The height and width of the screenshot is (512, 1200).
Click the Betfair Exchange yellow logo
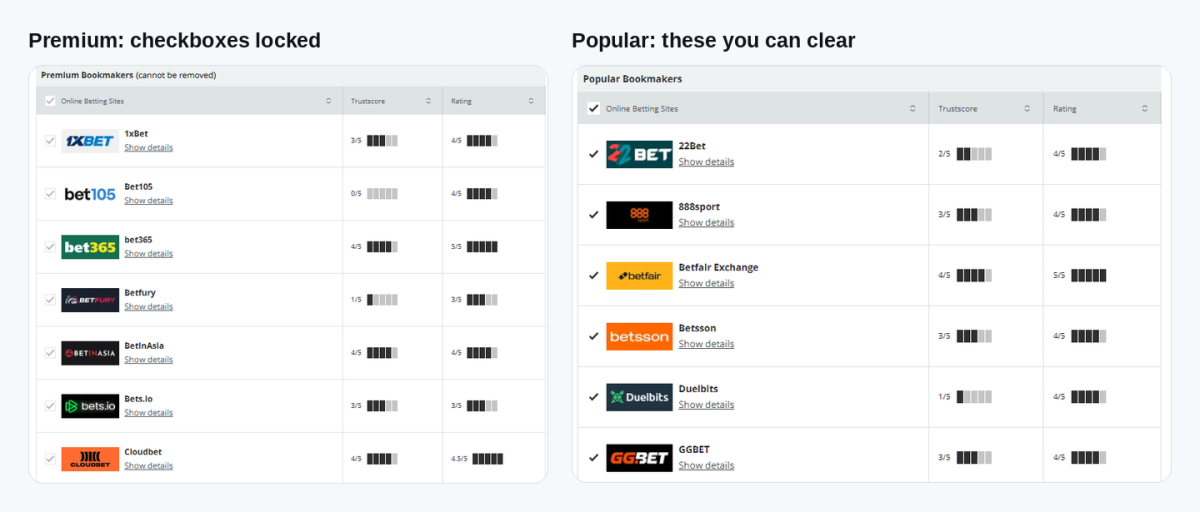pyautogui.click(x=639, y=276)
